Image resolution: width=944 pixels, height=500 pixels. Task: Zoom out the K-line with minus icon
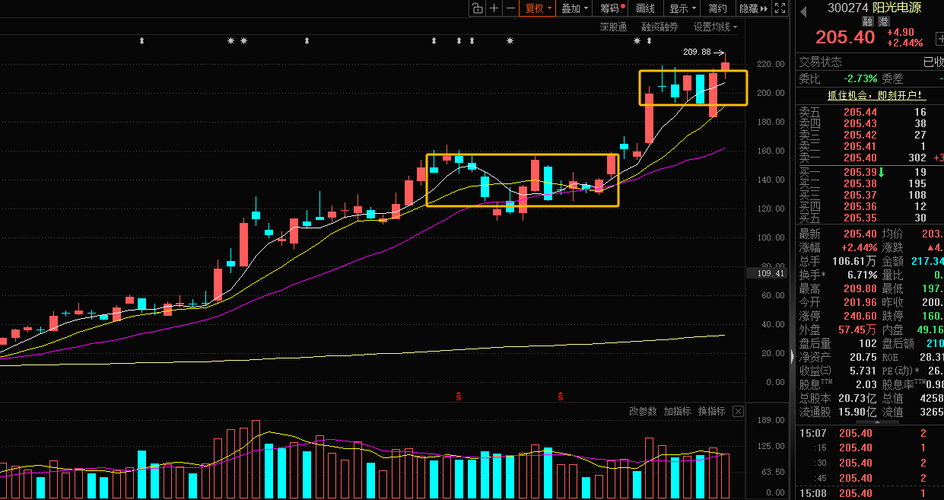click(511, 8)
